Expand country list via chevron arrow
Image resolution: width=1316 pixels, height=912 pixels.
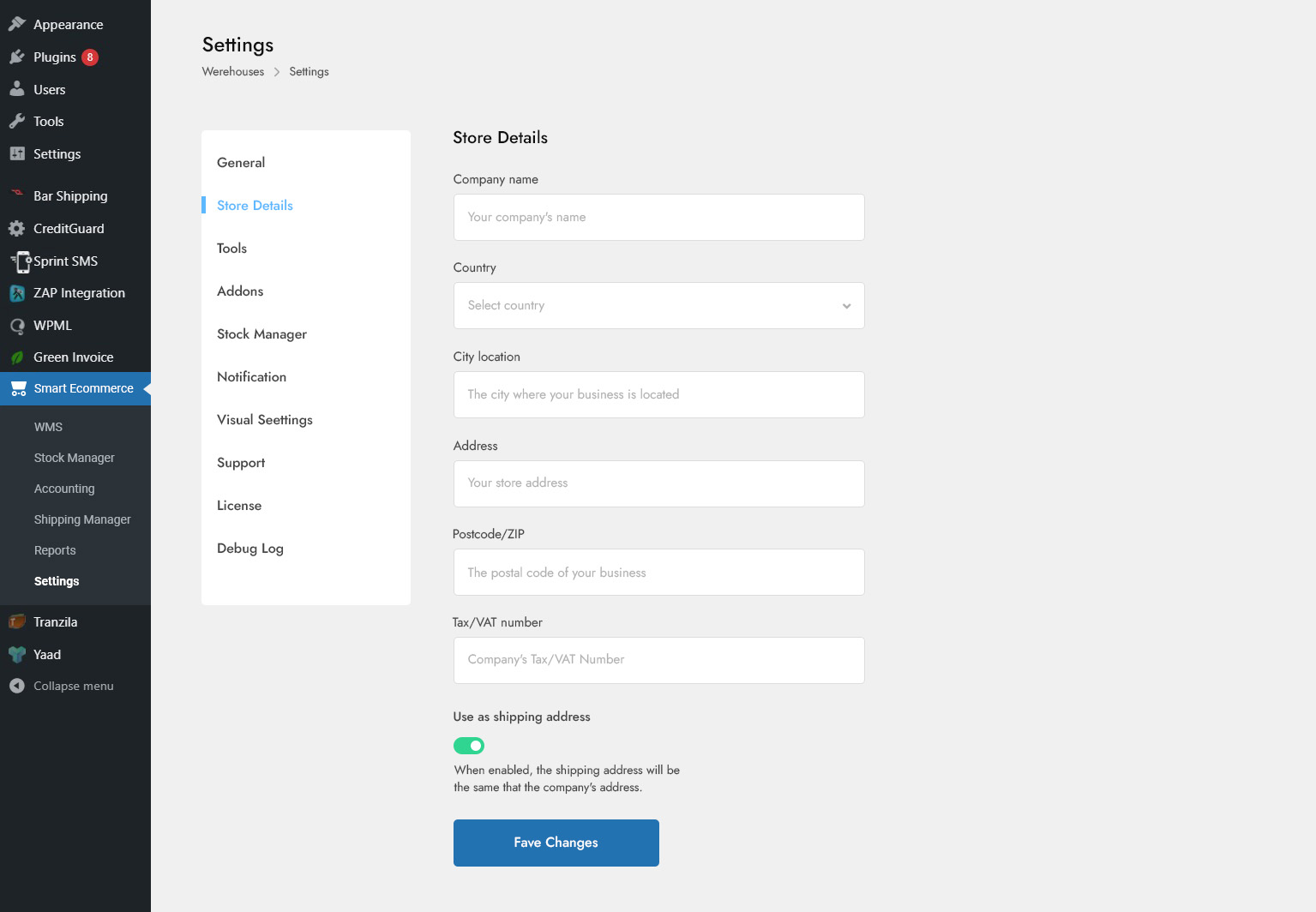click(846, 306)
